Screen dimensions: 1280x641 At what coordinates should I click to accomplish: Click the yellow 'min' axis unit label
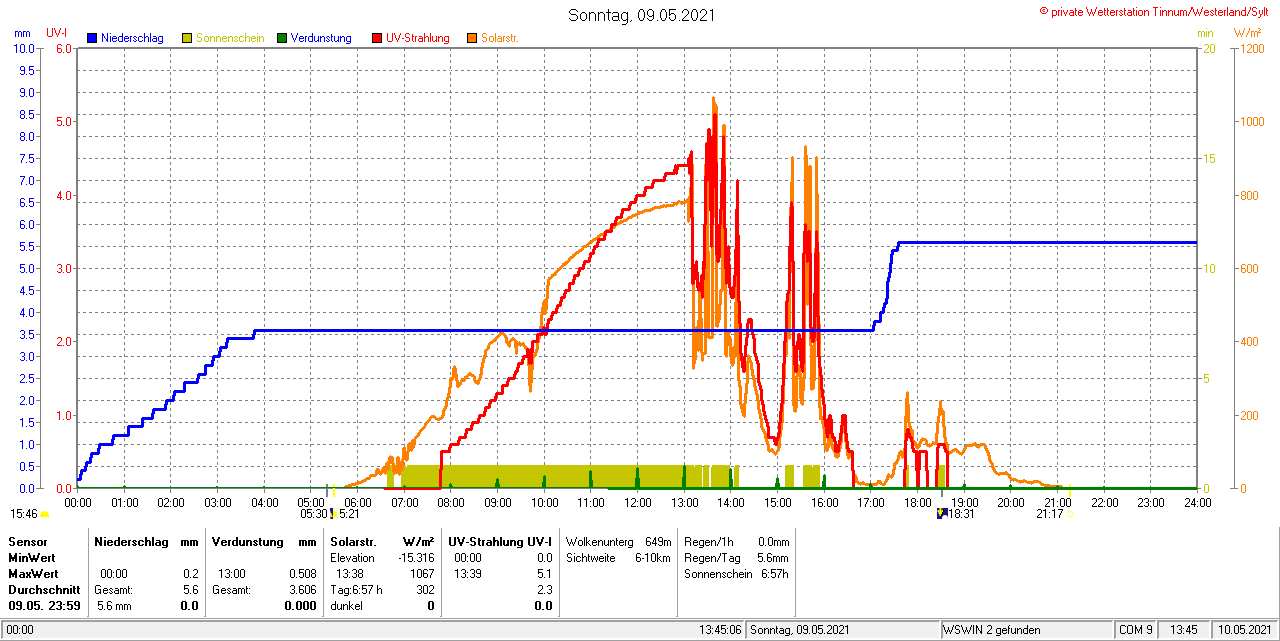click(1205, 33)
